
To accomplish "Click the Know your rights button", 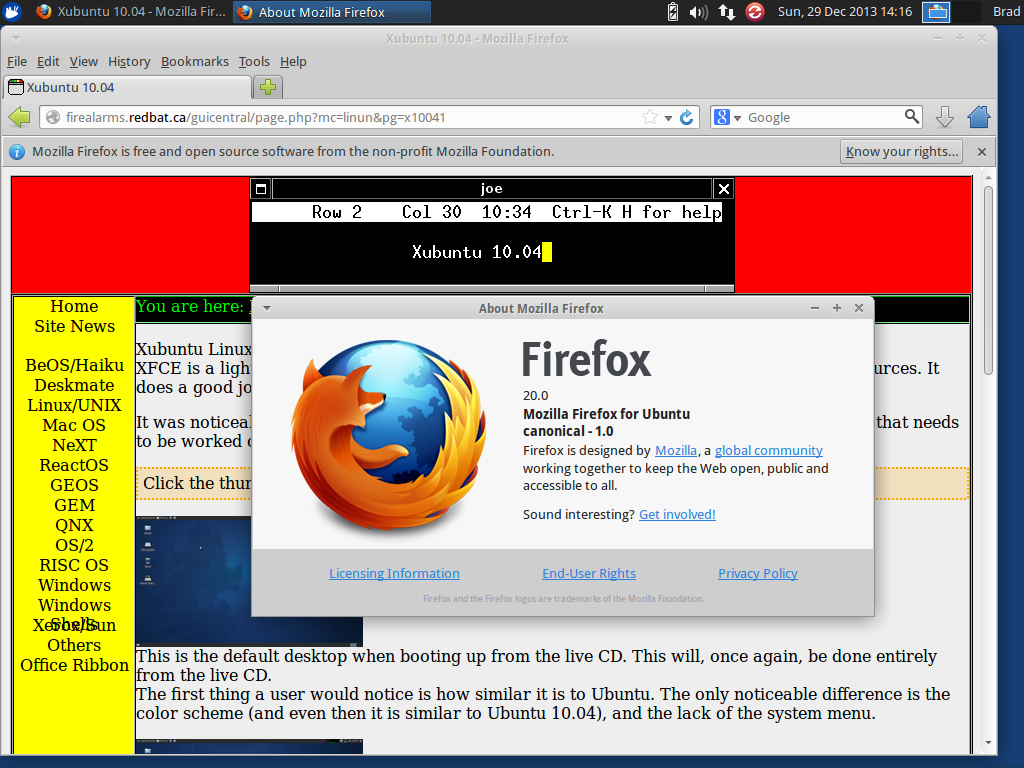I will (902, 152).
